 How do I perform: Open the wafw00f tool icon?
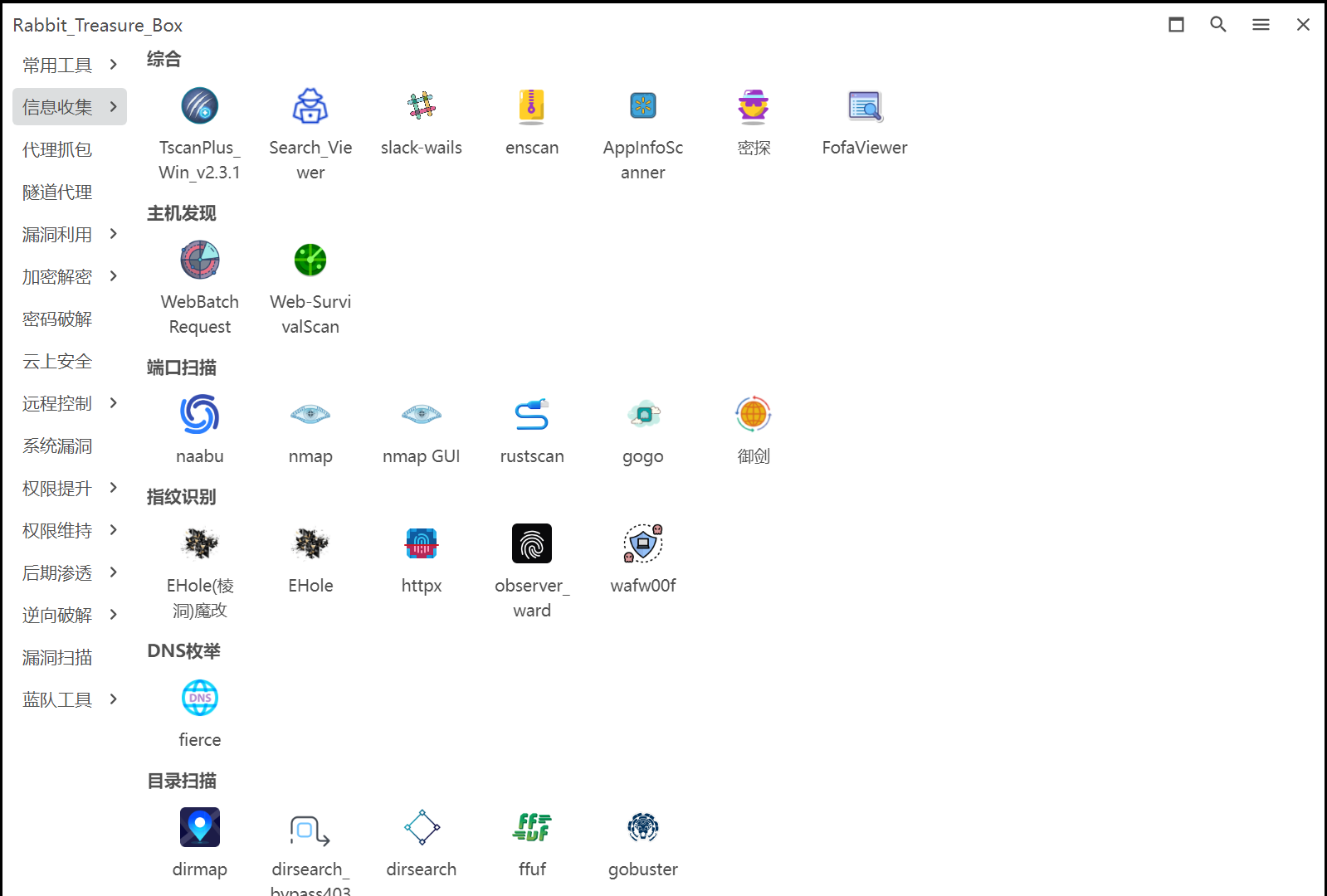(x=643, y=544)
